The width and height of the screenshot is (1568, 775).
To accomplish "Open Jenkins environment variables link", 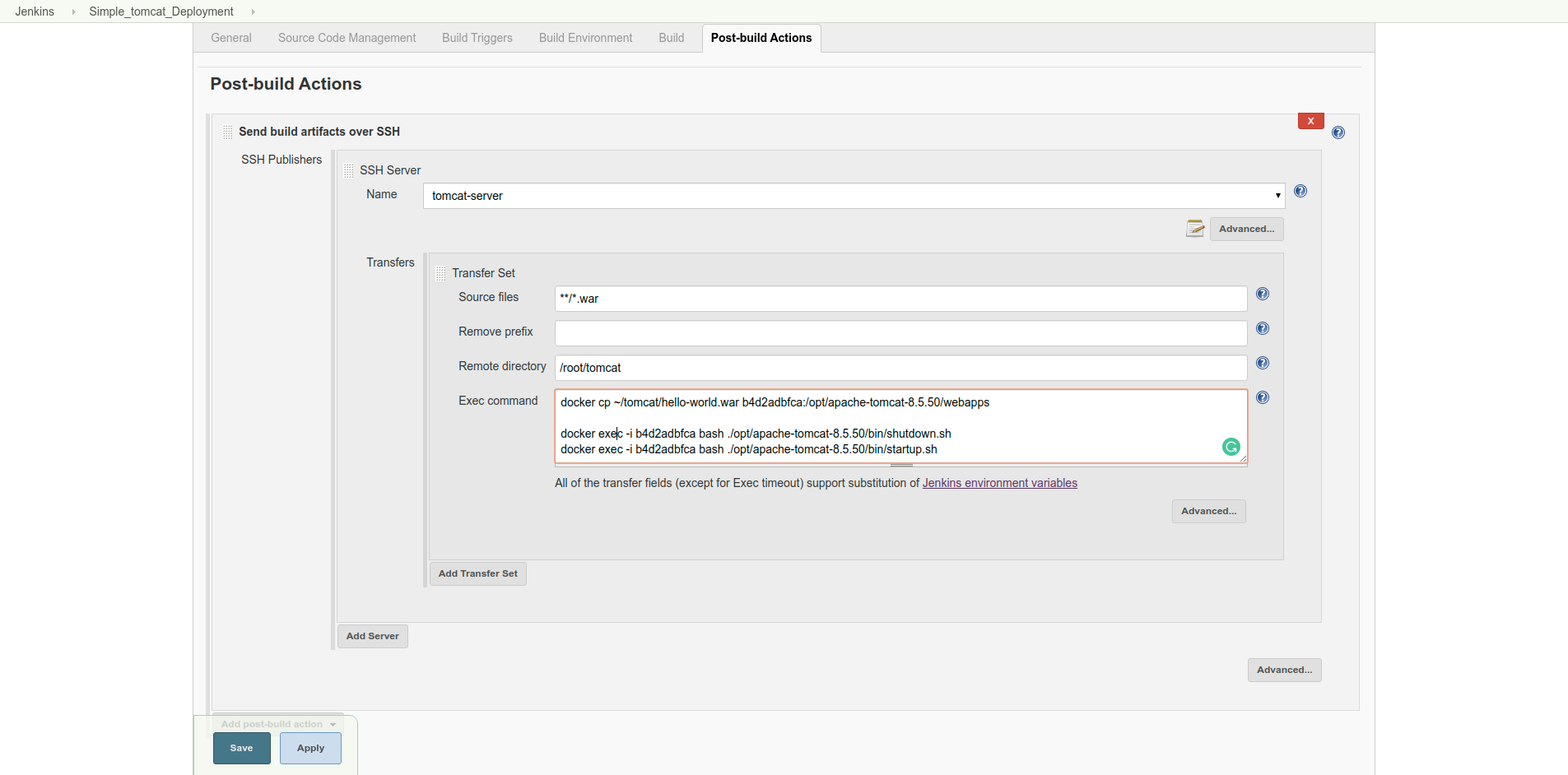I will [999, 483].
